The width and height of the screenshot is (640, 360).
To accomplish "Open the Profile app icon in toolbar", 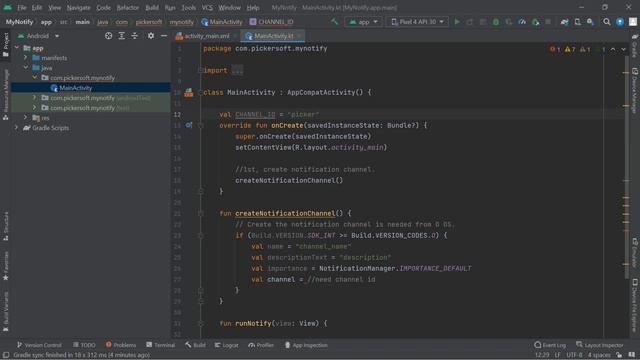I will point(522,22).
